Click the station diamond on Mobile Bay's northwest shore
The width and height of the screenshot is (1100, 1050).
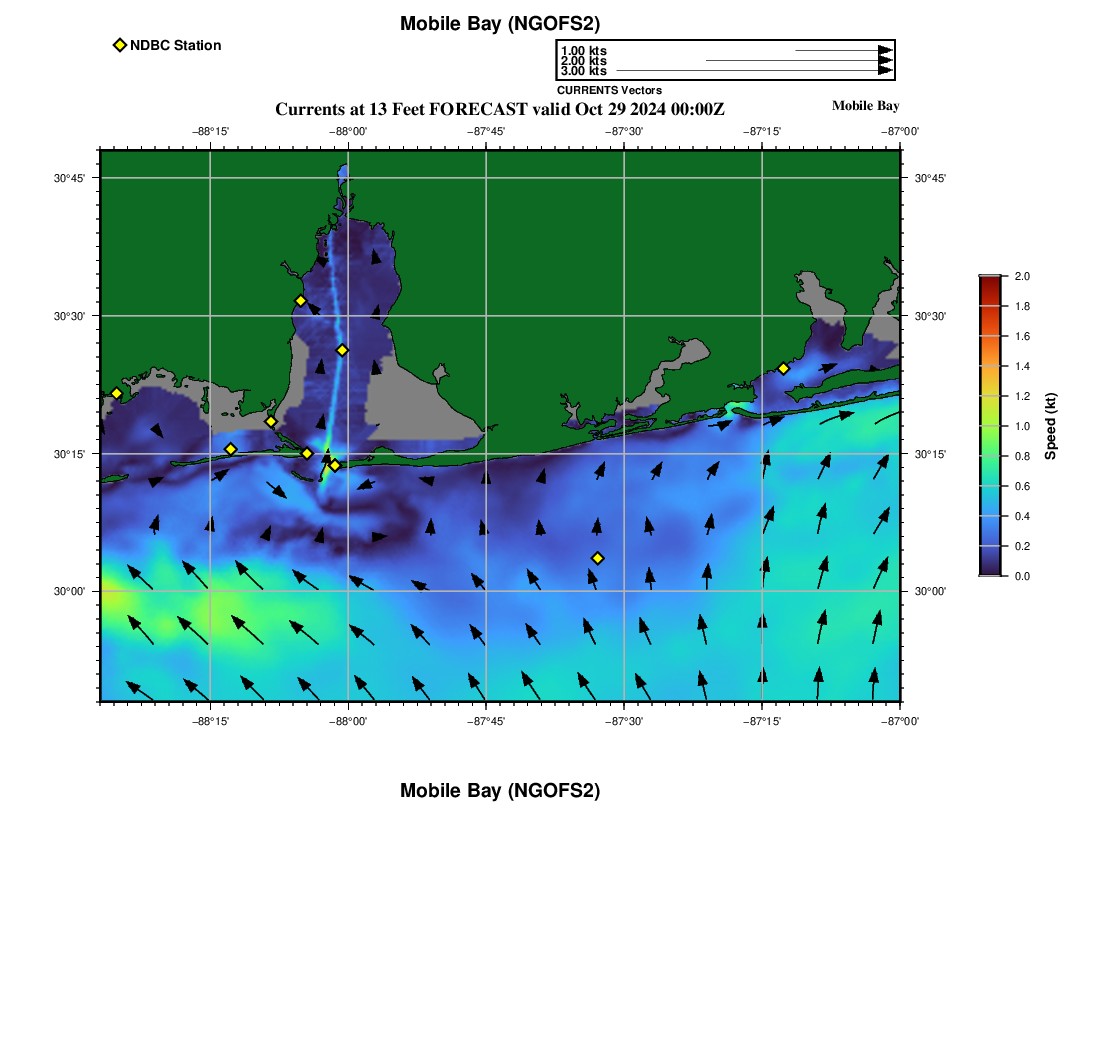click(x=300, y=301)
